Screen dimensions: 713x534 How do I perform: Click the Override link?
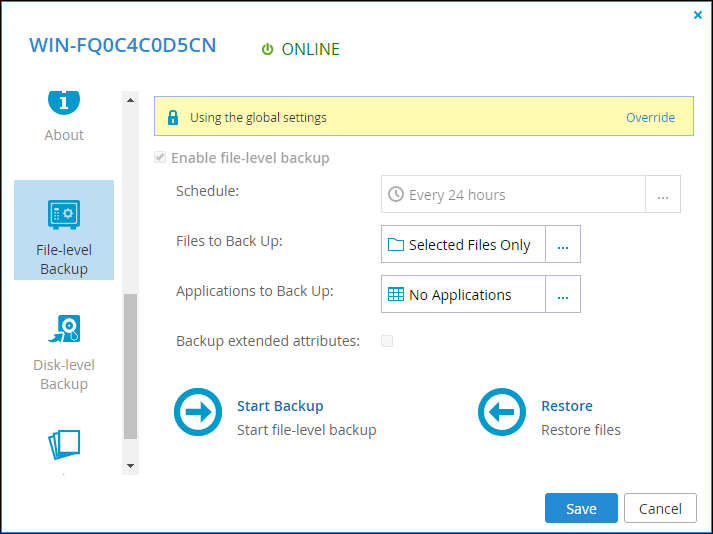(650, 117)
